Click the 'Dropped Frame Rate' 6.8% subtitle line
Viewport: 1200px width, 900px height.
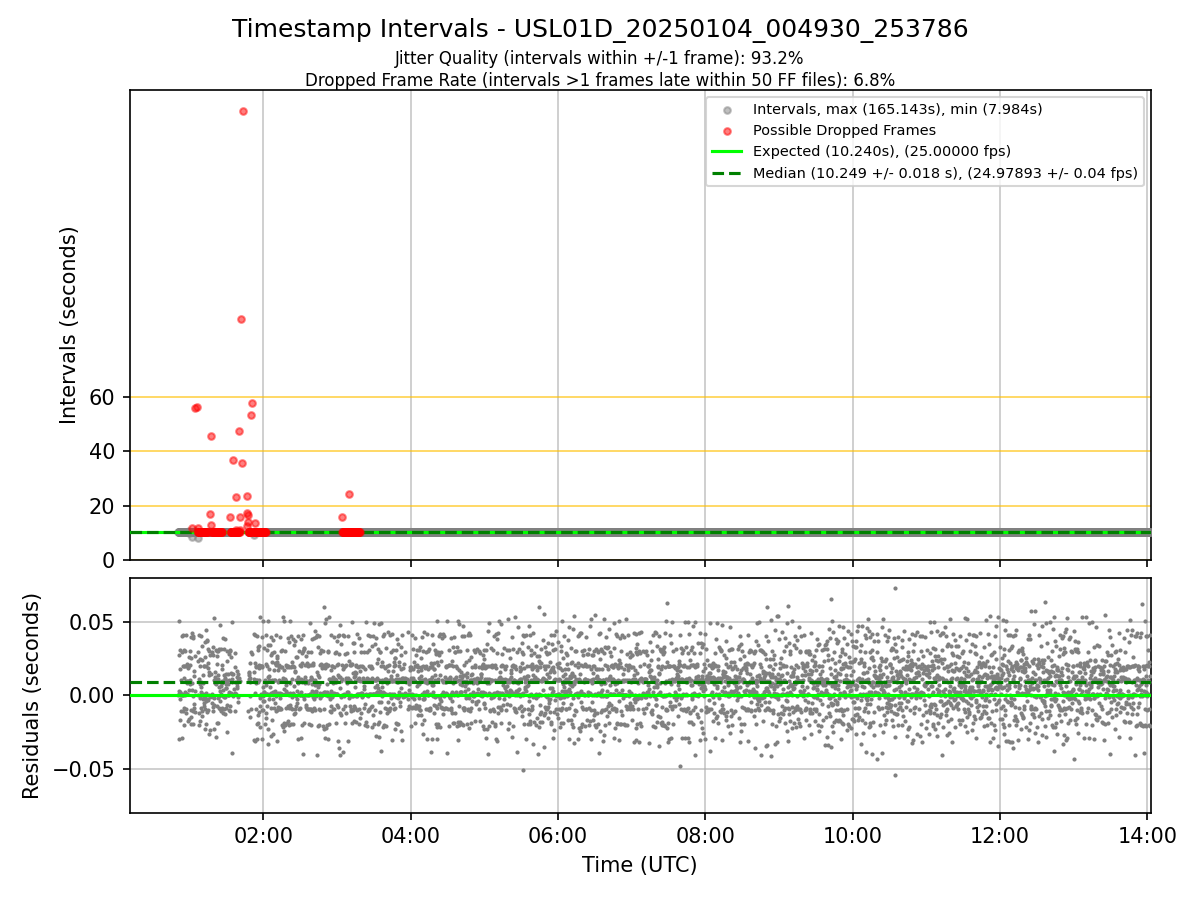point(600,80)
